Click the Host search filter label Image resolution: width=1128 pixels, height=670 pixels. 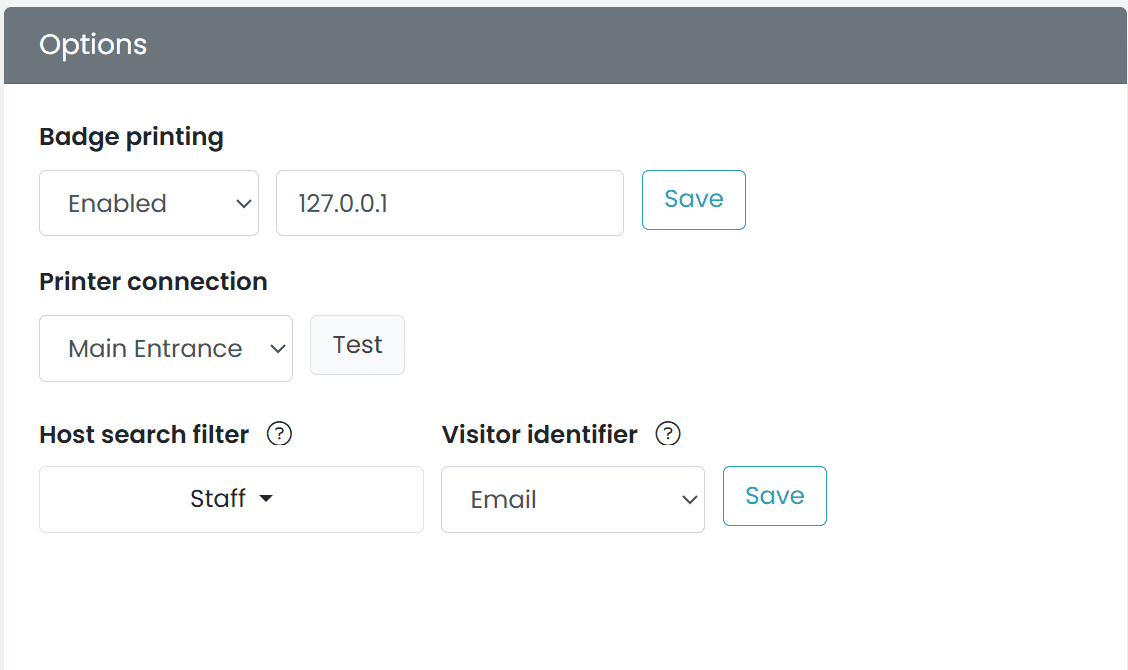(144, 434)
